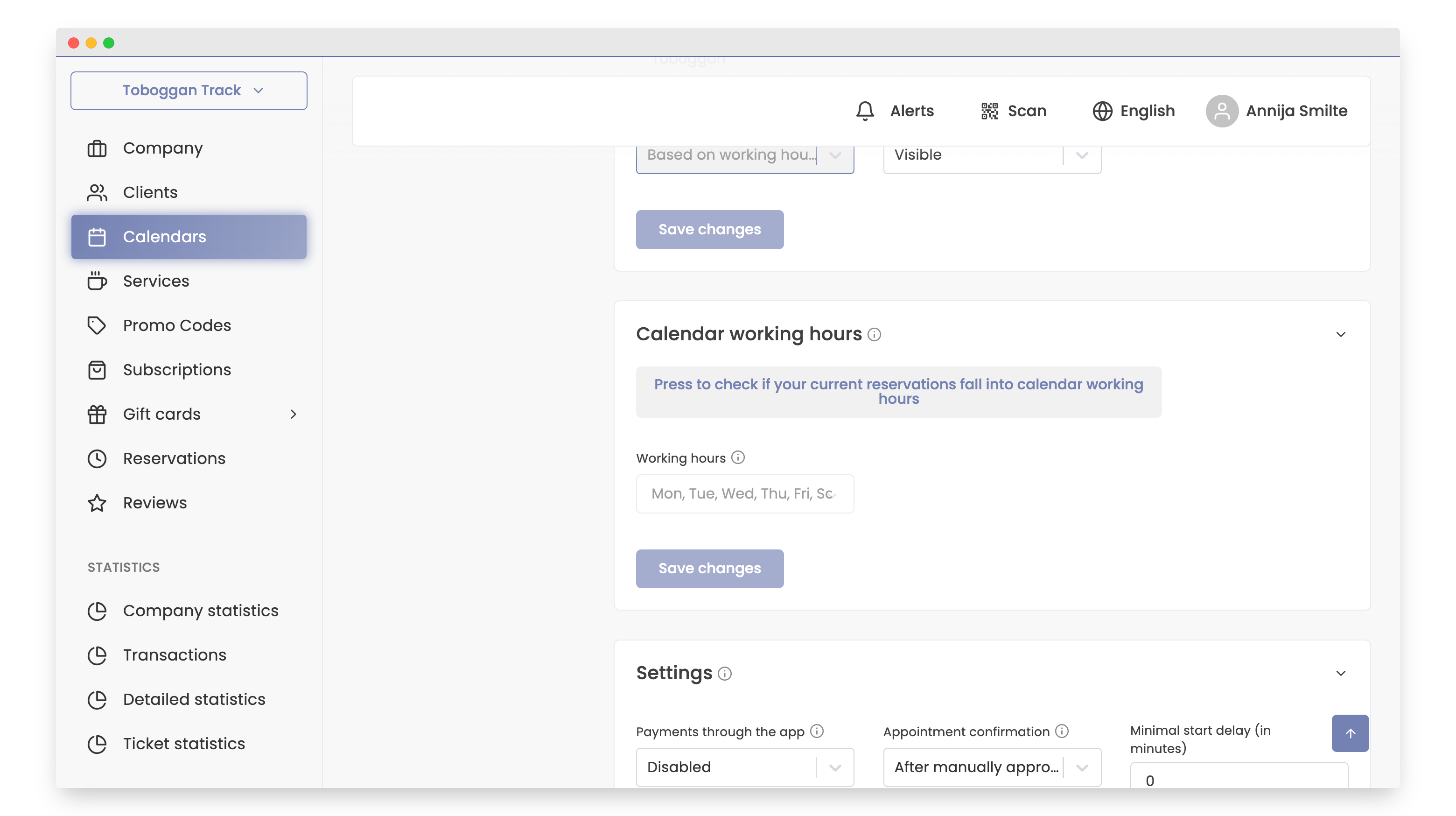Screen dimensions: 1456x816
Task: Select the Services icon in the sidebar
Action: (x=97, y=281)
